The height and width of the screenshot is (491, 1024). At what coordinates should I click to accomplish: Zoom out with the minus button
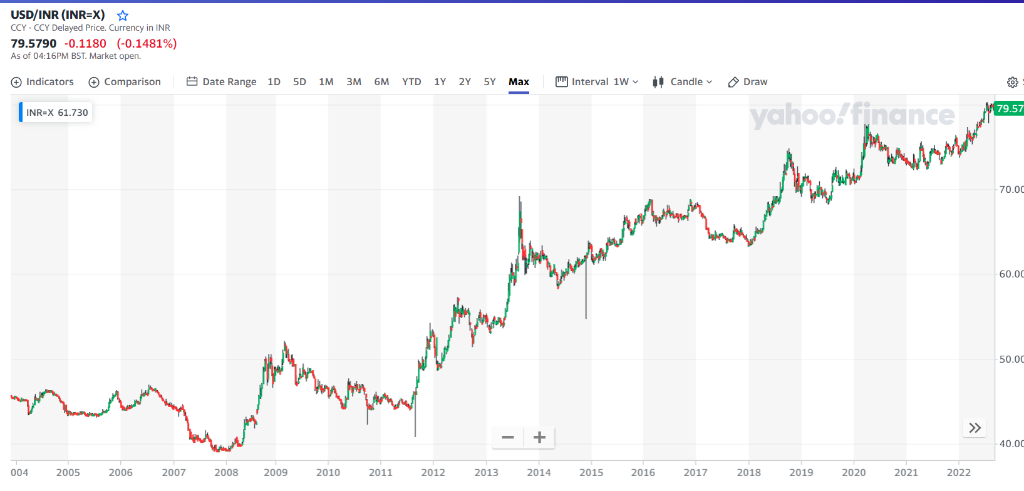tap(508, 437)
